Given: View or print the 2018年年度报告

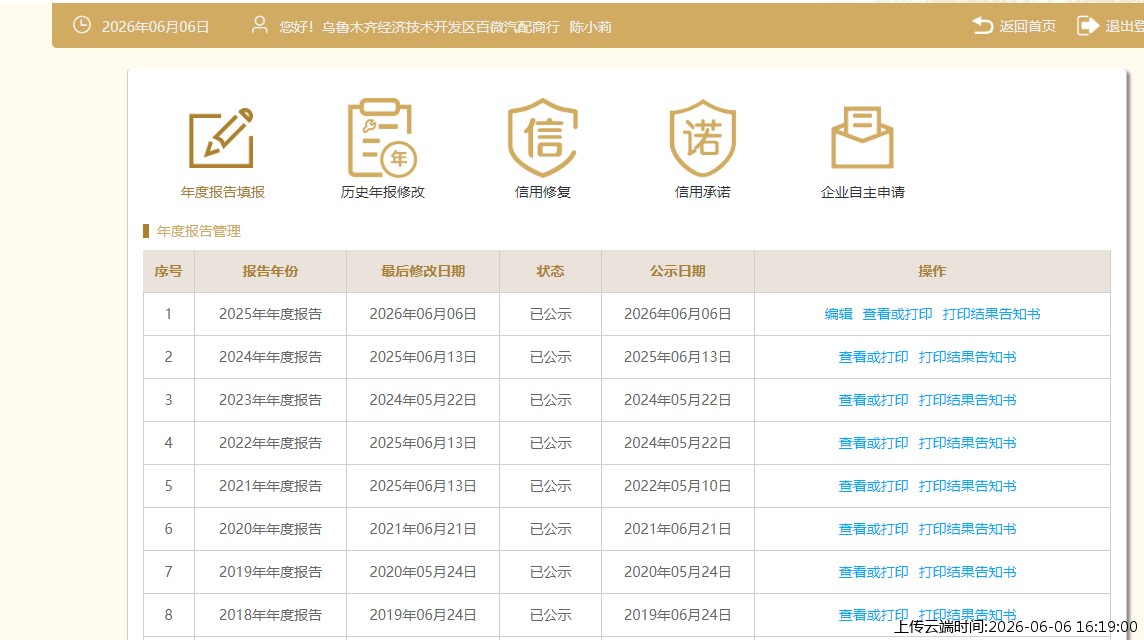Looking at the screenshot, I should click(873, 614).
